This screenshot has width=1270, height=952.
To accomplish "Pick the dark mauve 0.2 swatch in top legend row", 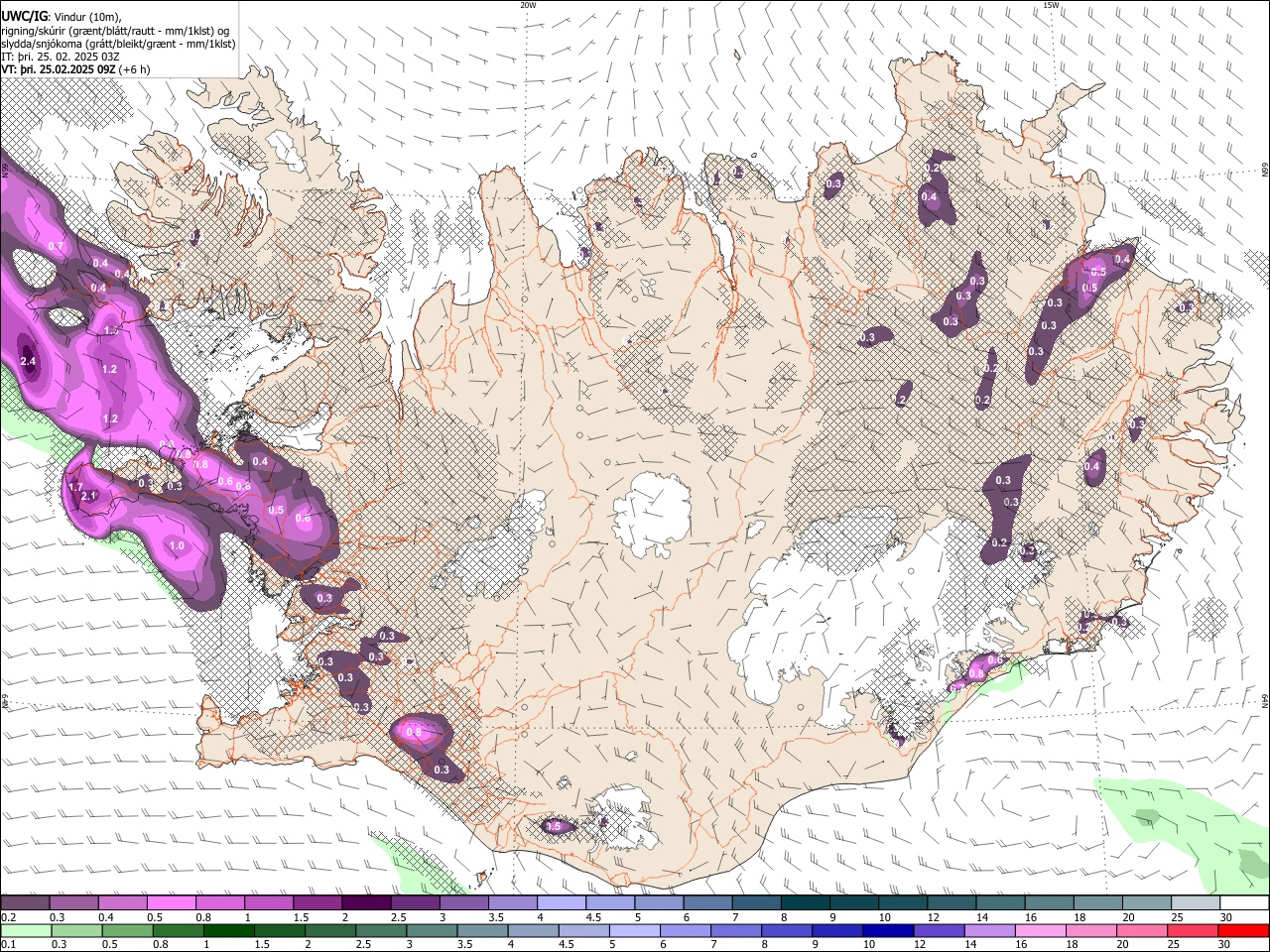I will click(x=25, y=902).
